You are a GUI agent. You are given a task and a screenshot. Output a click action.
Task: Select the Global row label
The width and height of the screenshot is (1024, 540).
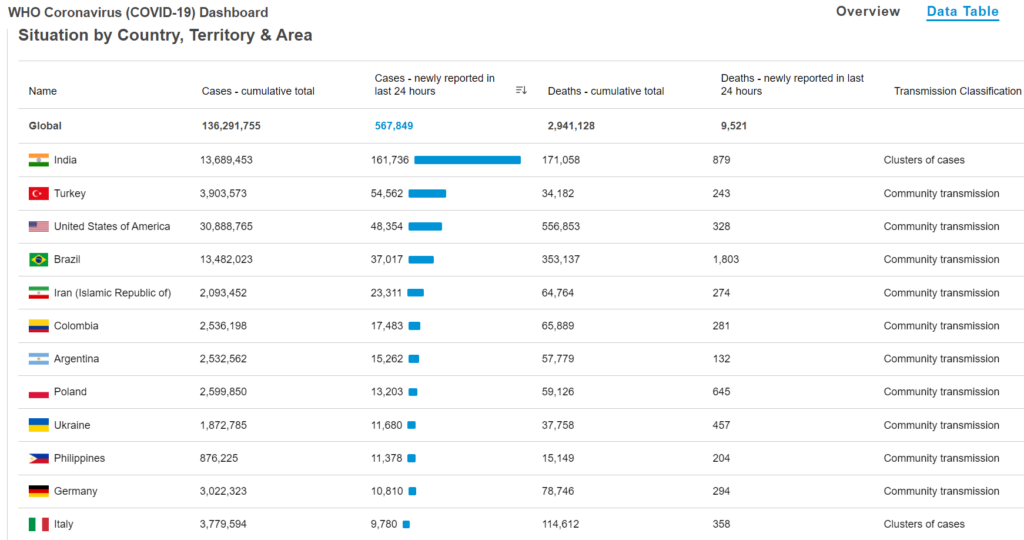point(45,126)
